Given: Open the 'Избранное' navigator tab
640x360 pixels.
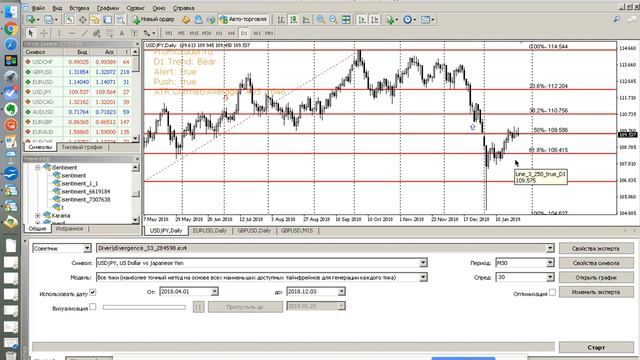Looking at the screenshot, I should point(69,229).
